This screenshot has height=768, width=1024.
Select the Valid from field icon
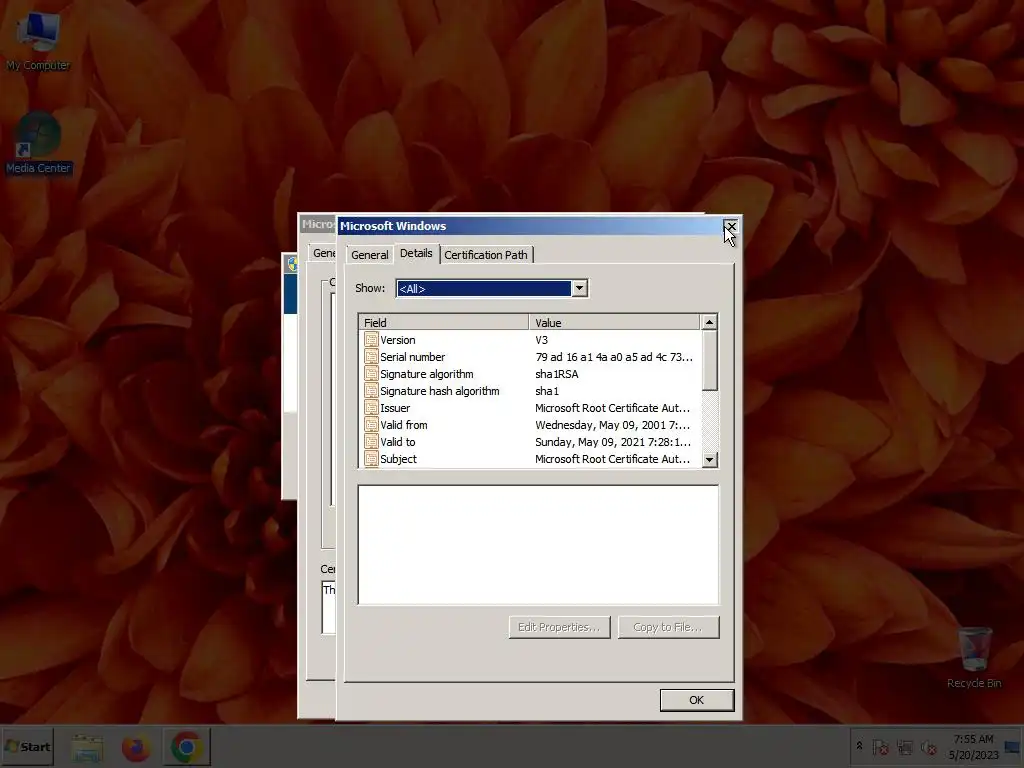click(x=371, y=424)
